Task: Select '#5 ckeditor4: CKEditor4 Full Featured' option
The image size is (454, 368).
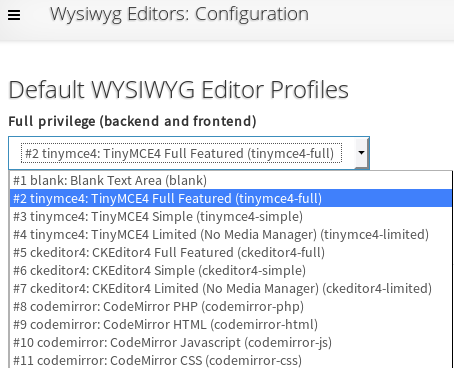Action: tap(231, 253)
